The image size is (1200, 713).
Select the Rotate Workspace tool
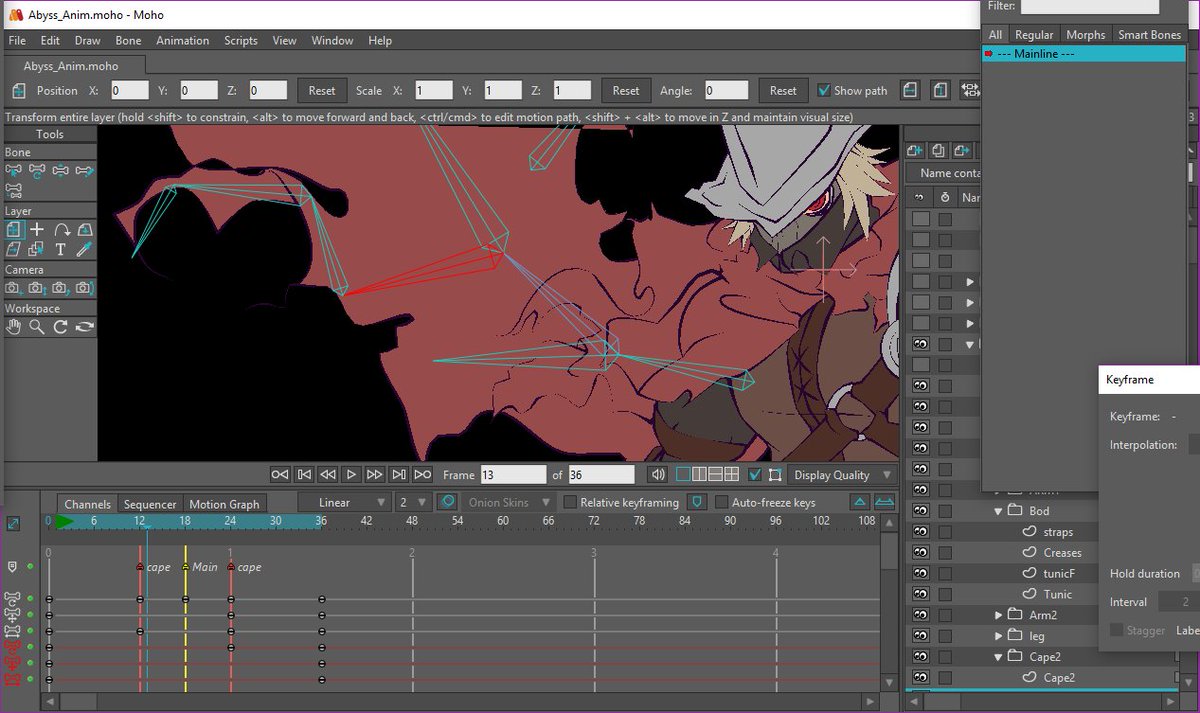(62, 327)
